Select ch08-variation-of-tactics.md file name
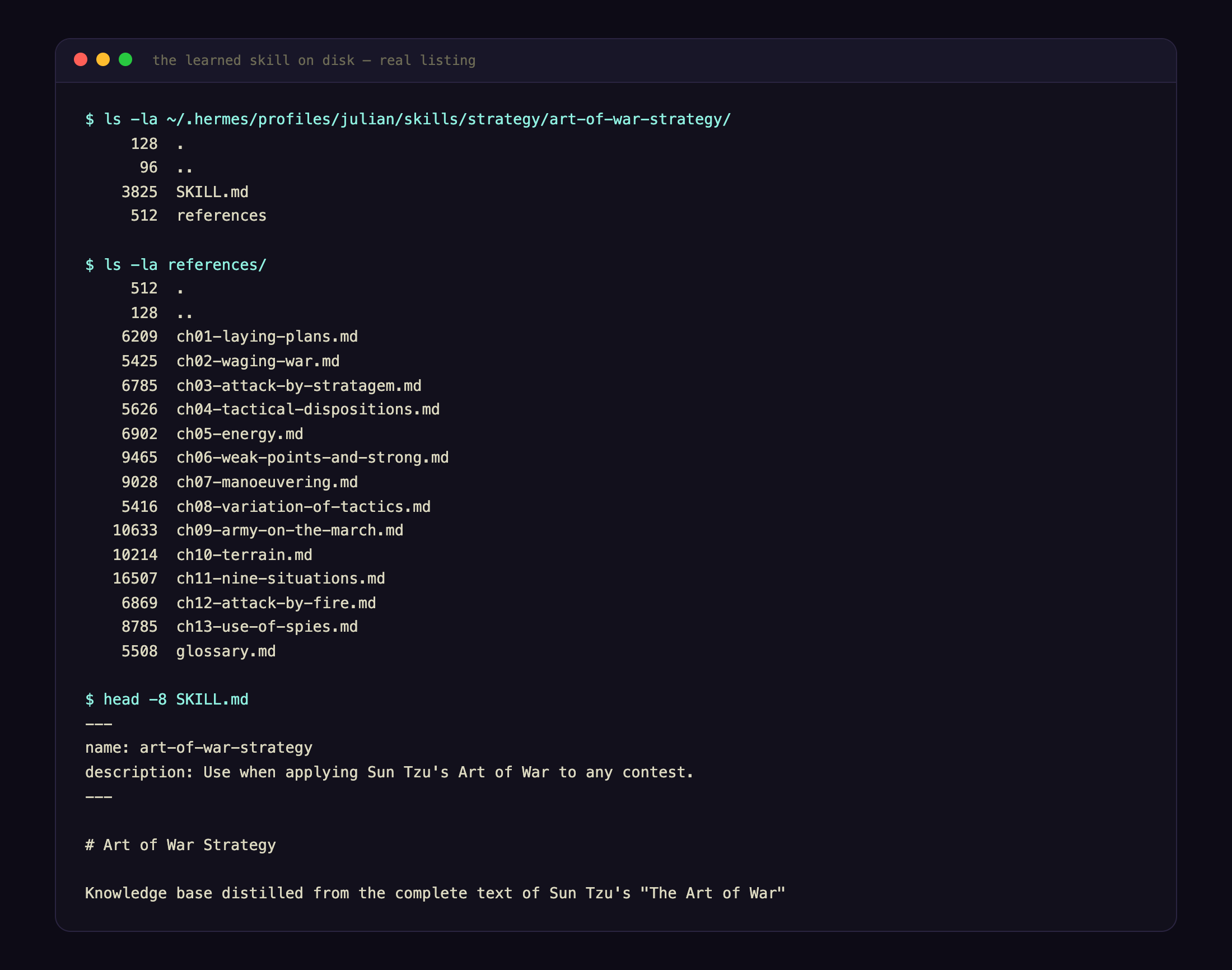The height and width of the screenshot is (970, 1232). [x=303, y=507]
